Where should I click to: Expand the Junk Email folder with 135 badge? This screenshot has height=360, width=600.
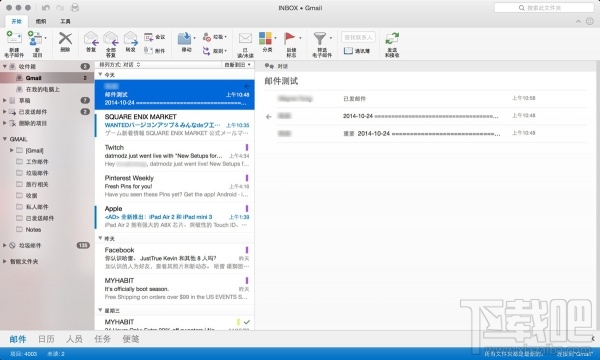pos(5,245)
